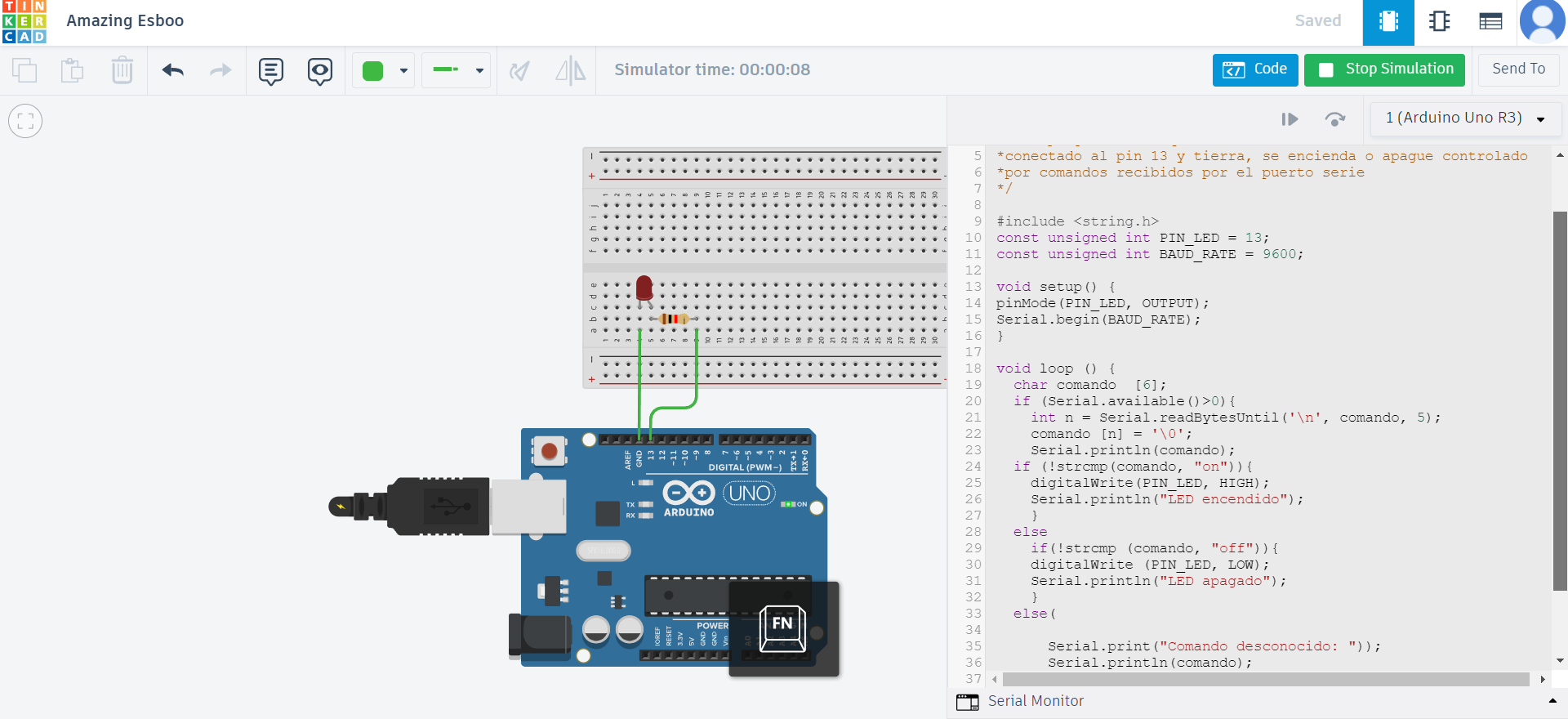
Task: Open the wire type dropdown
Action: pyautogui.click(x=479, y=71)
